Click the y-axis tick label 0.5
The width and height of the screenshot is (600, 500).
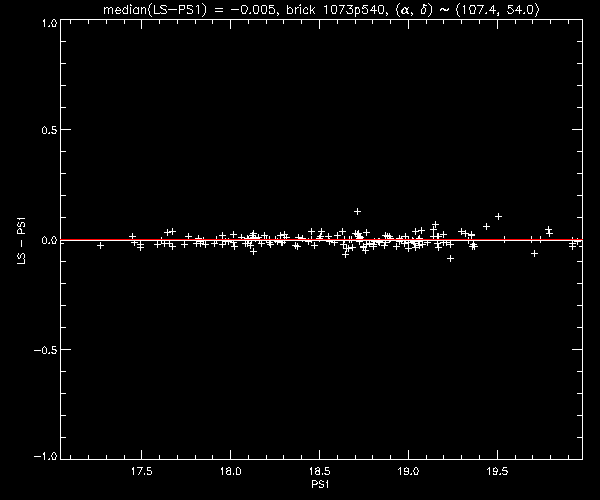(49, 130)
